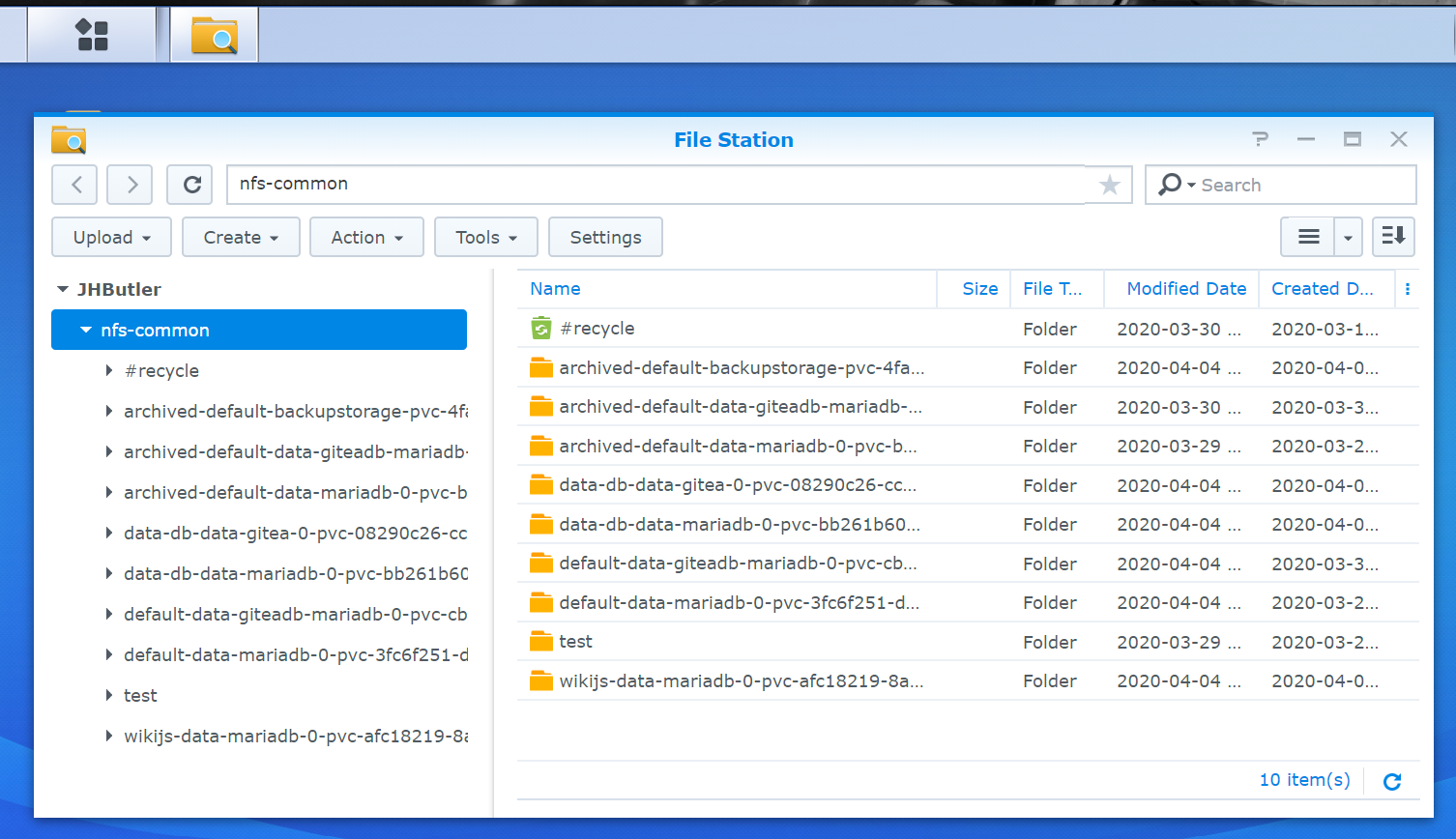Image resolution: width=1456 pixels, height=839 pixels.
Task: Toggle favorite star for nfs-common path
Action: point(1109,185)
